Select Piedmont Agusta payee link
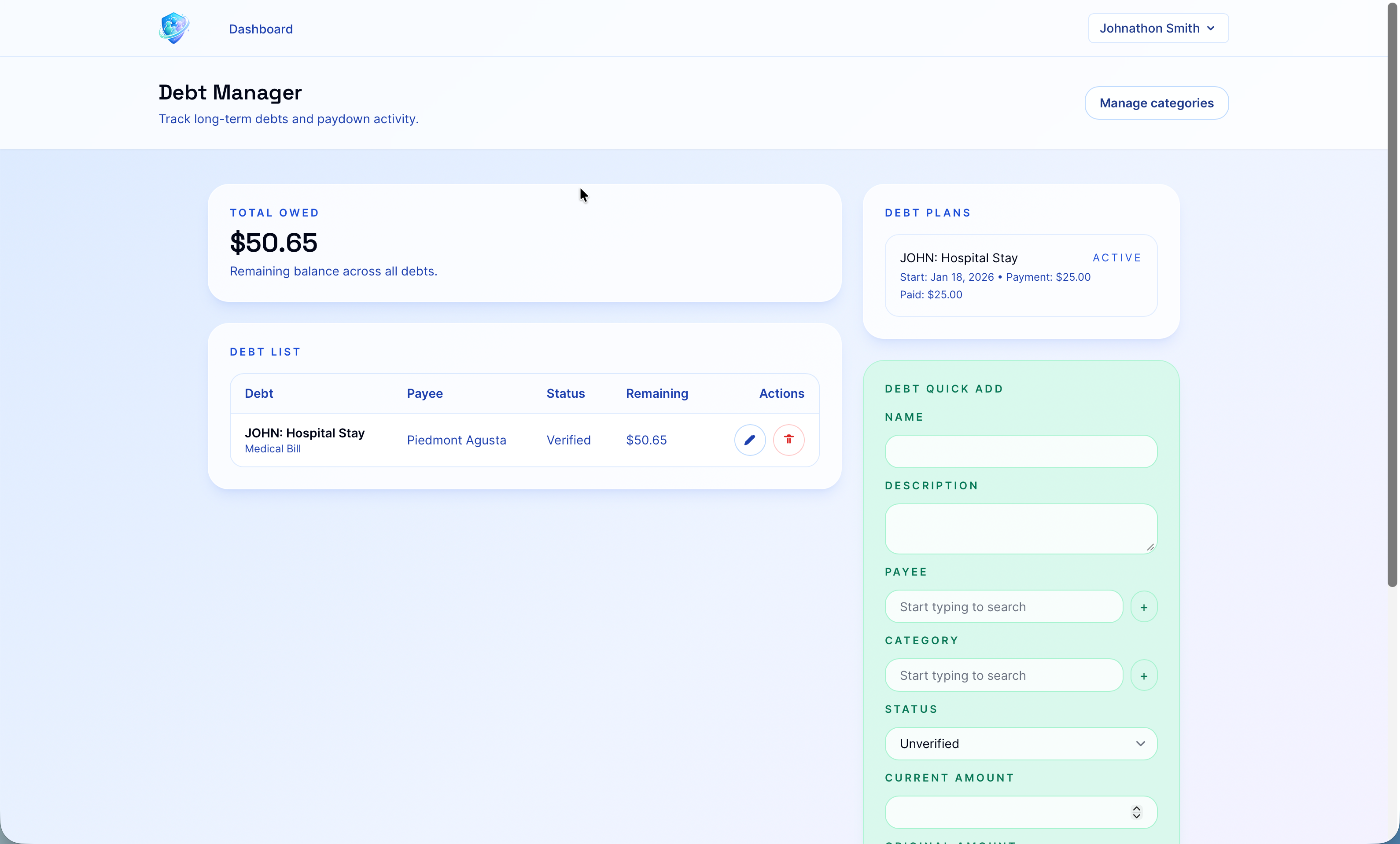 click(456, 440)
